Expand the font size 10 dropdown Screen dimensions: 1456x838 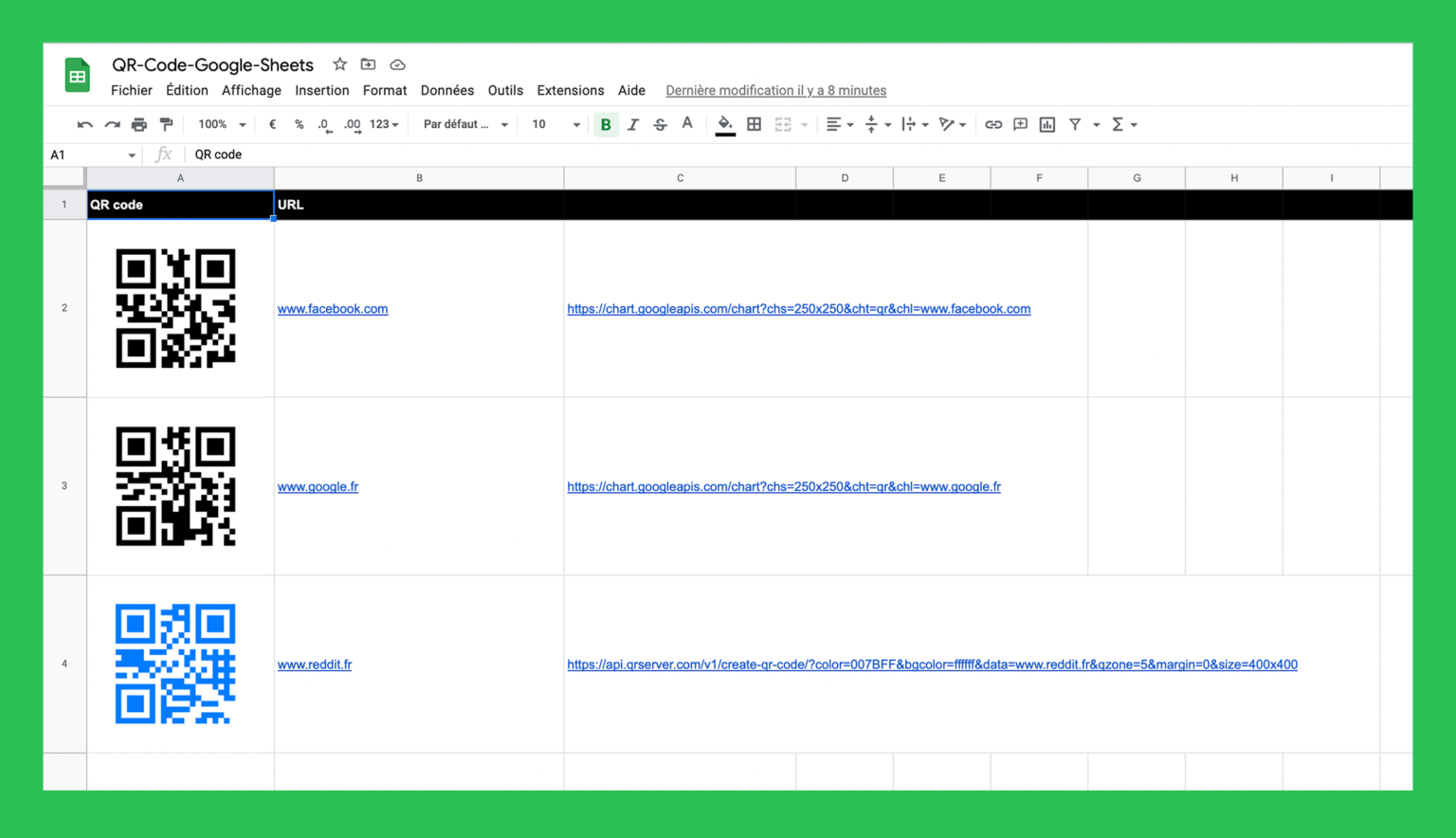point(555,124)
